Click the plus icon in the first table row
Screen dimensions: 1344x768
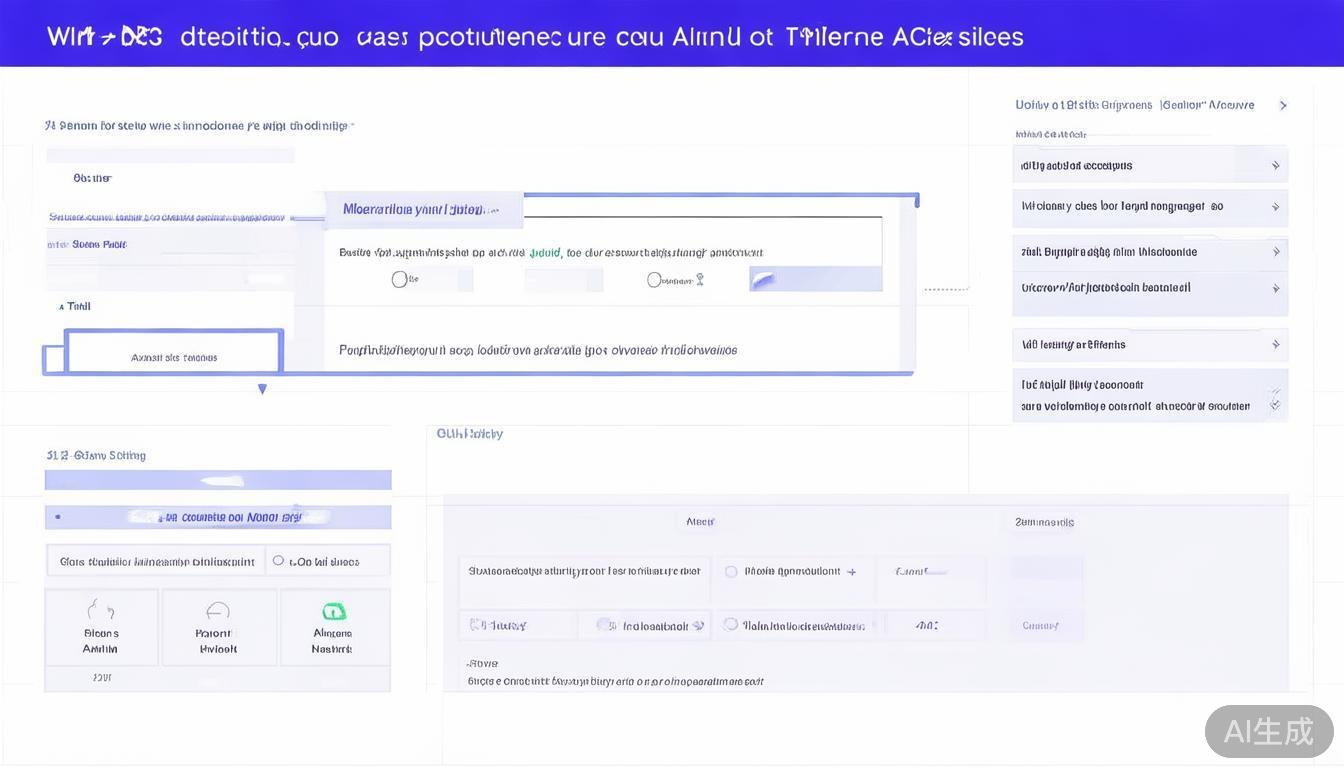(x=852, y=572)
